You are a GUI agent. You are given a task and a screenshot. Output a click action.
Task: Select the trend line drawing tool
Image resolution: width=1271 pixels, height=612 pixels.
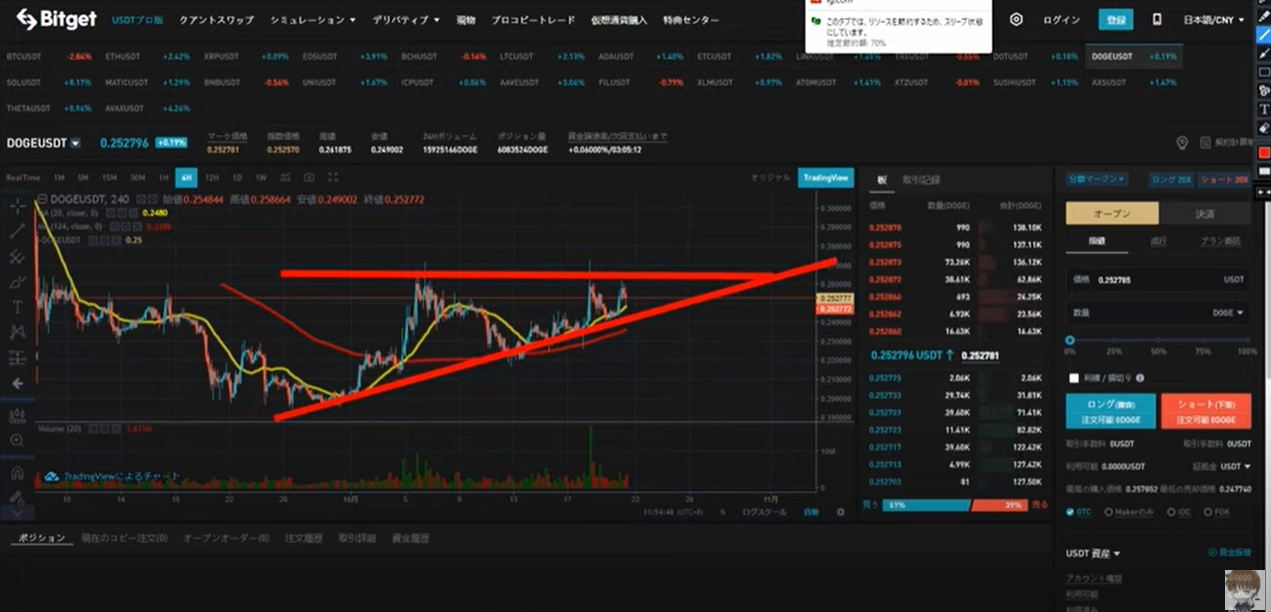point(17,231)
